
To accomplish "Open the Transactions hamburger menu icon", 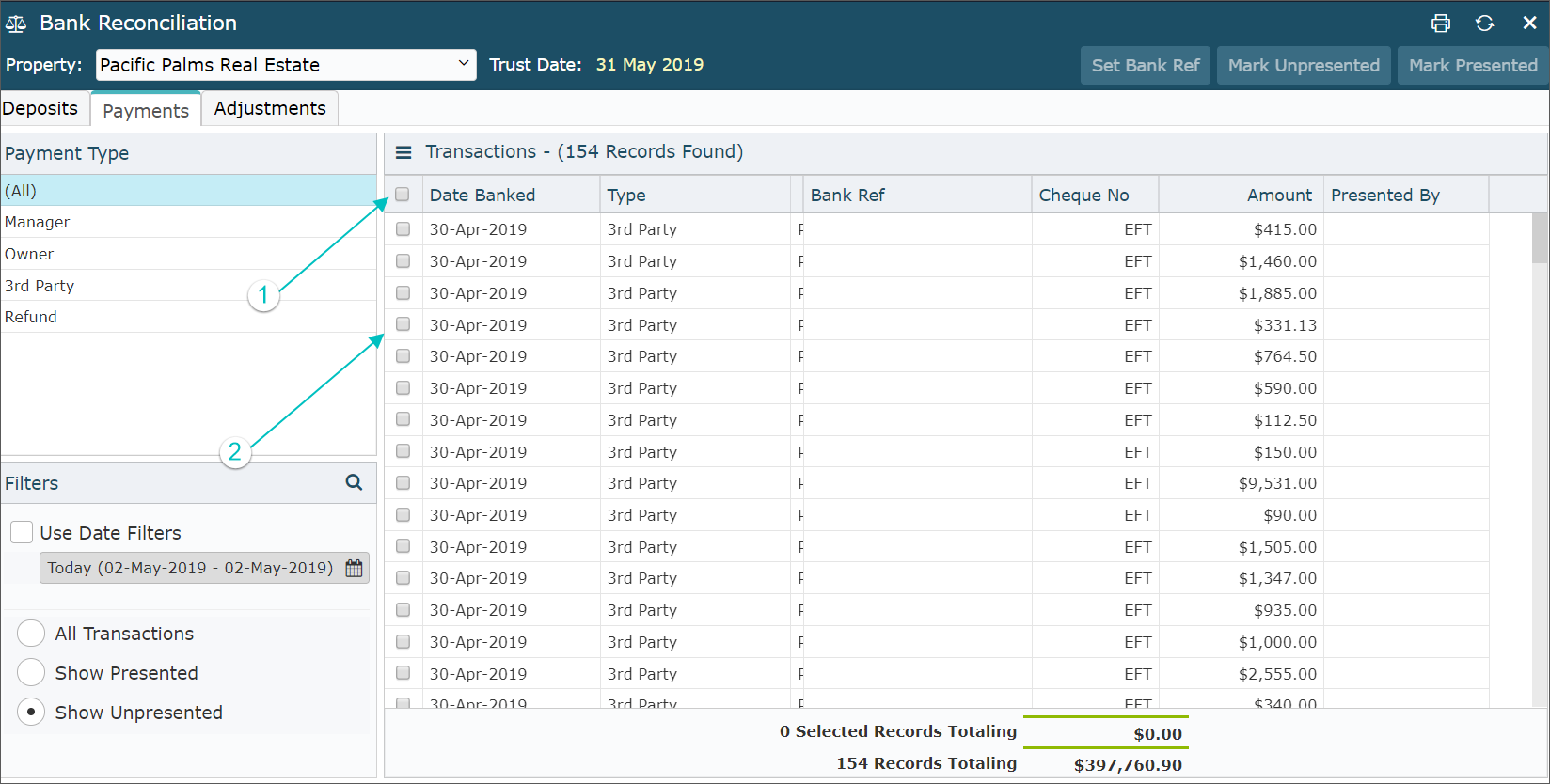I will (x=403, y=152).
